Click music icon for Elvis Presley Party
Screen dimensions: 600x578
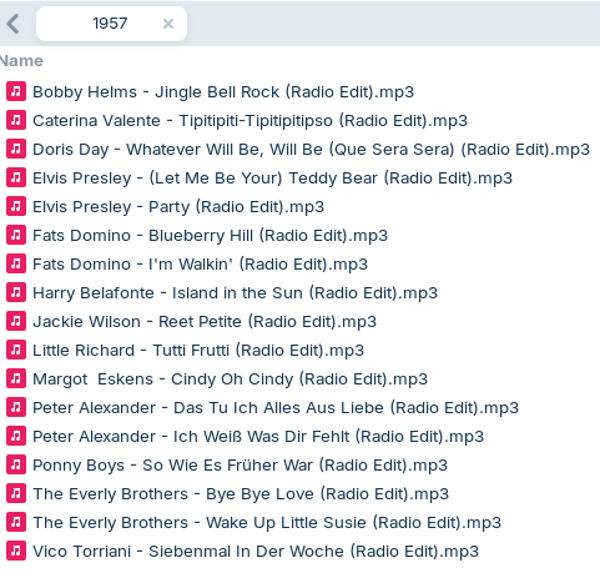(16, 206)
